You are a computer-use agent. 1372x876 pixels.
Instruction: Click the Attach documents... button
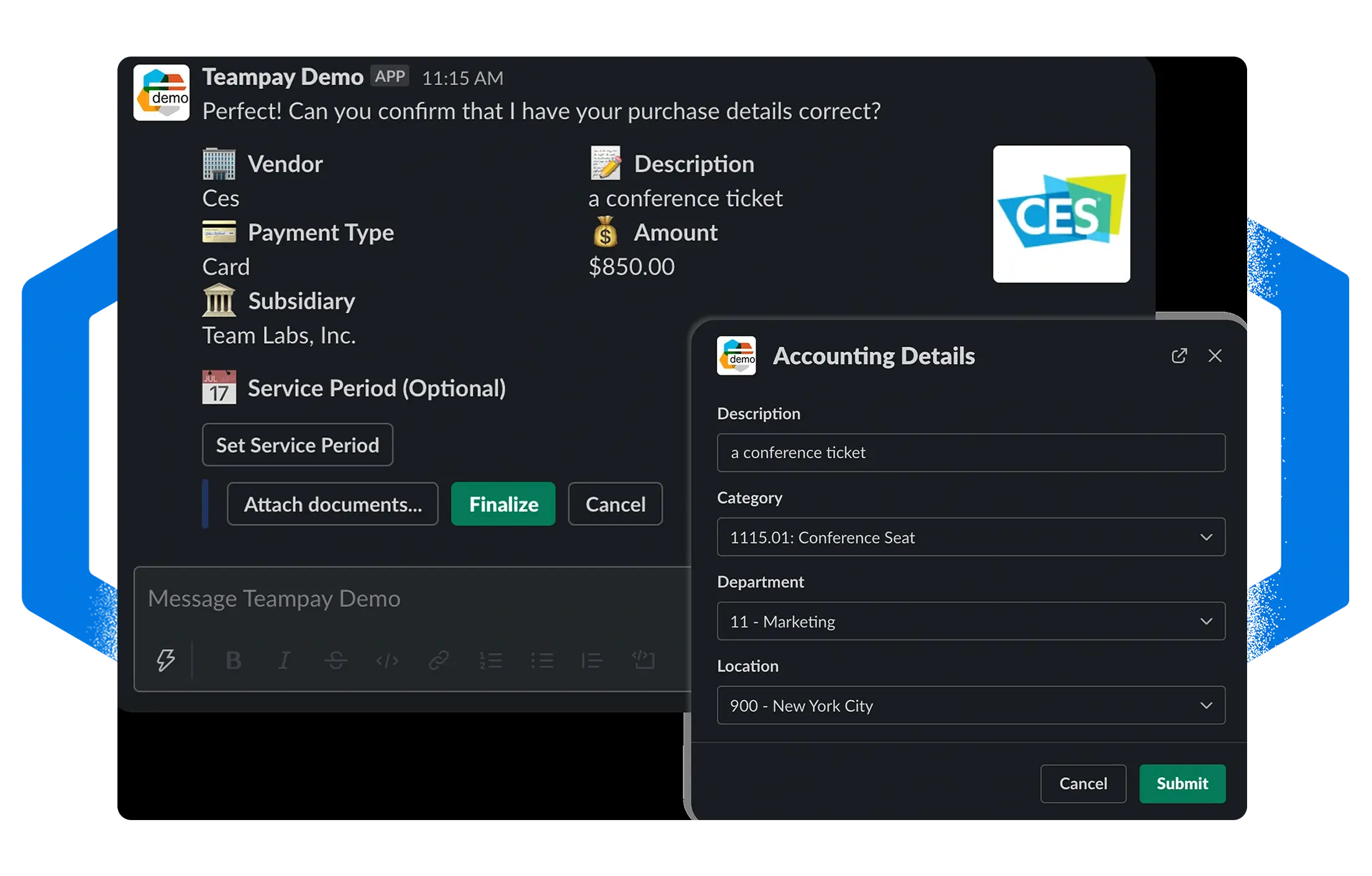(332, 504)
